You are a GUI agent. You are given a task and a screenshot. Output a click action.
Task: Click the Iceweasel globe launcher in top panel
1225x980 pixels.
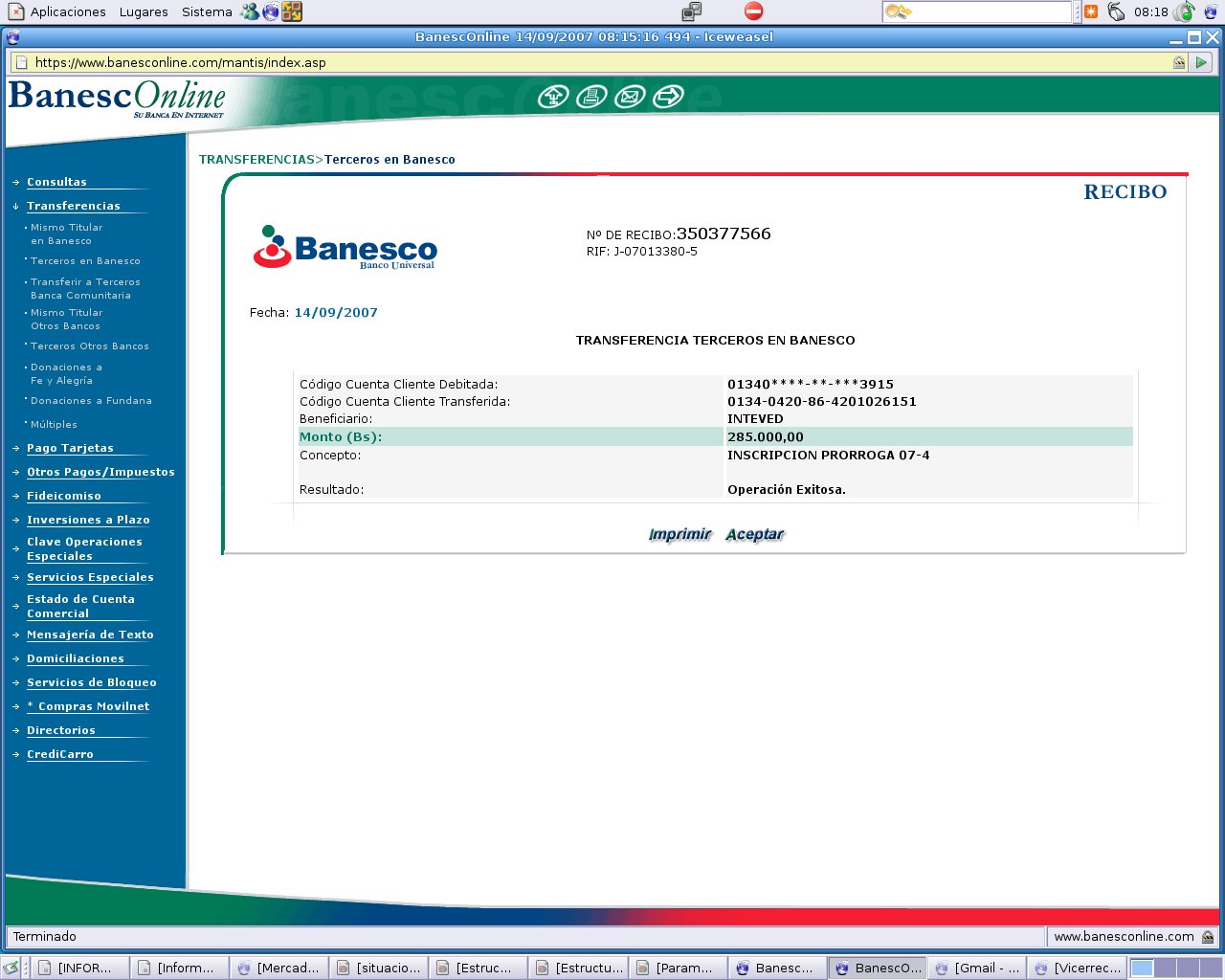click(x=271, y=11)
